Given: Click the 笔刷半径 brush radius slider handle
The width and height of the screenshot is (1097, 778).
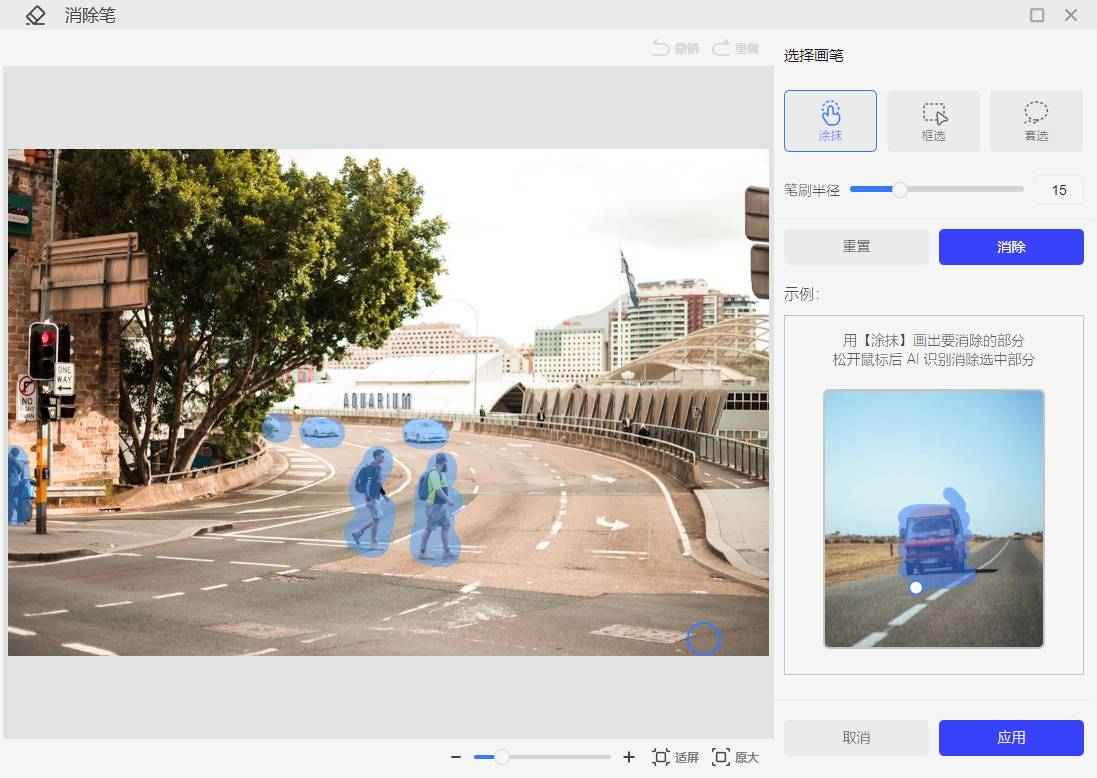Looking at the screenshot, I should (x=900, y=189).
